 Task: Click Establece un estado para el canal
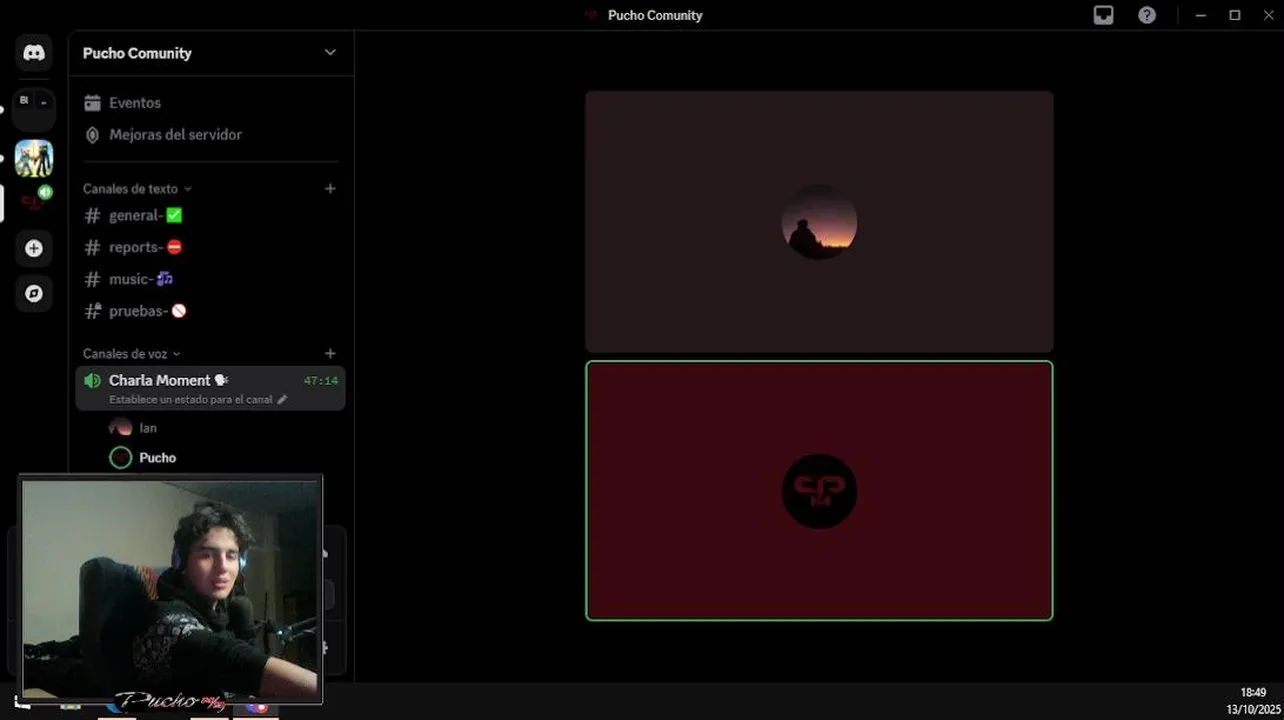190,399
